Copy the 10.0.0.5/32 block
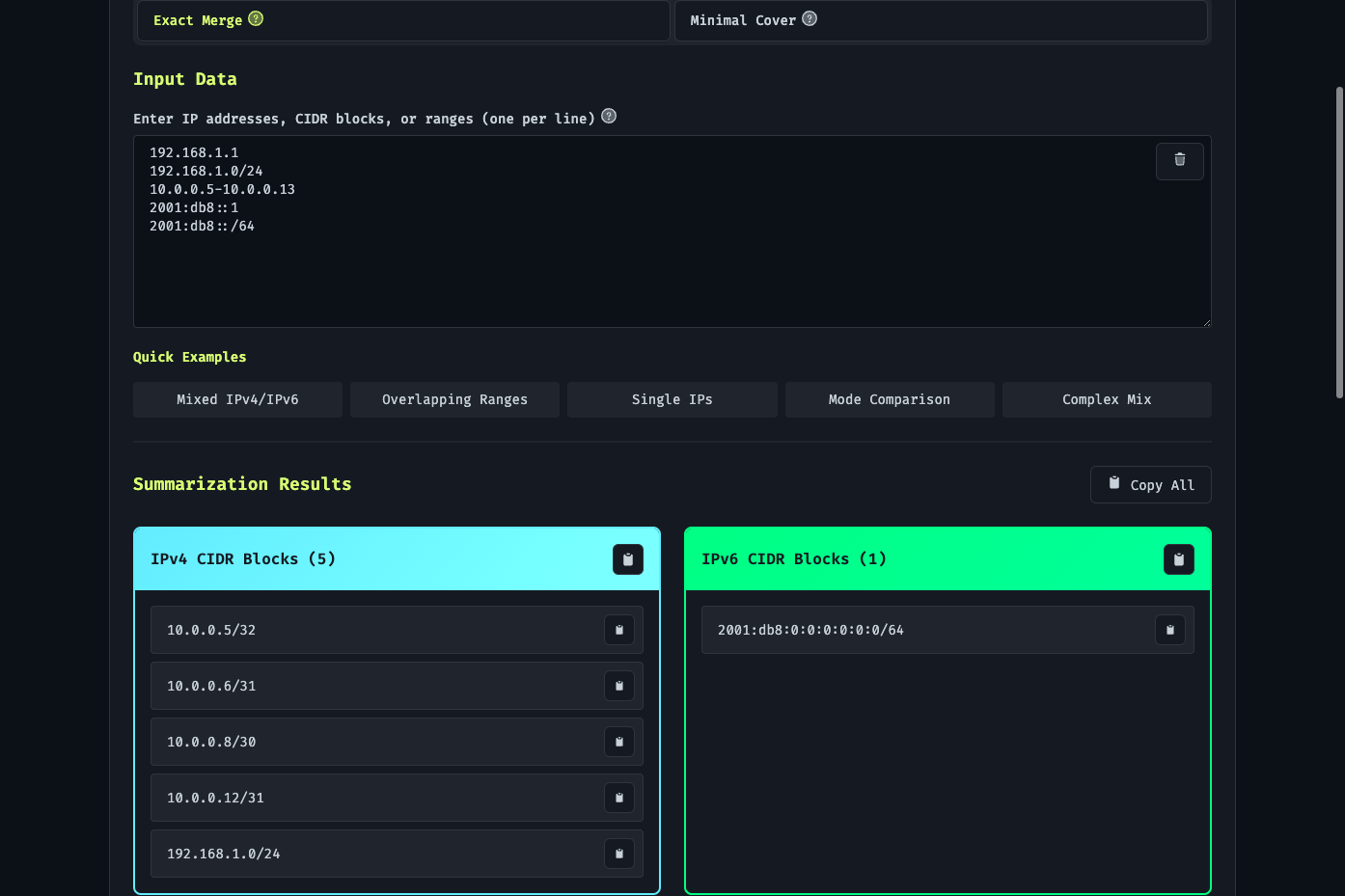 [619, 630]
